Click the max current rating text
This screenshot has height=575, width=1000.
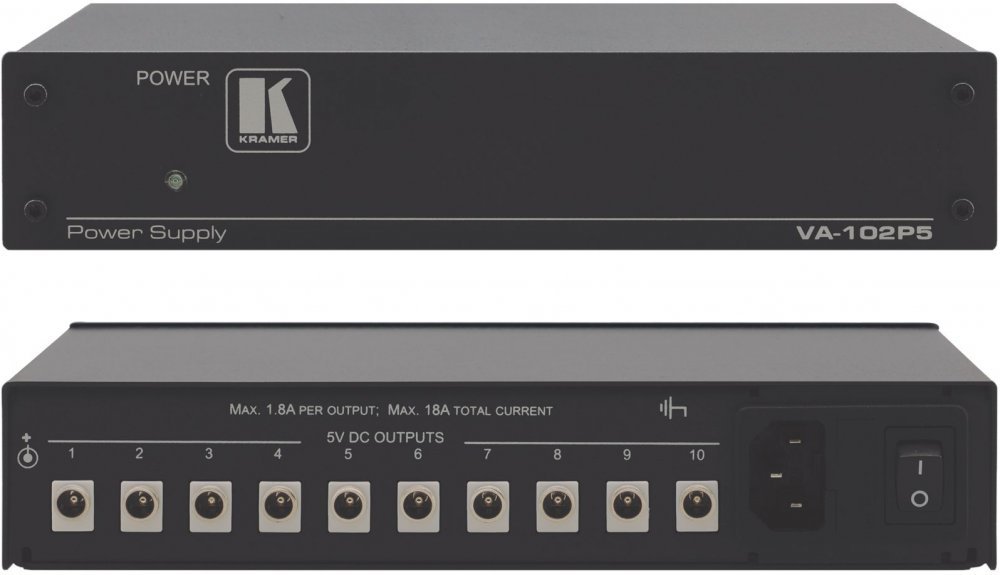[389, 410]
